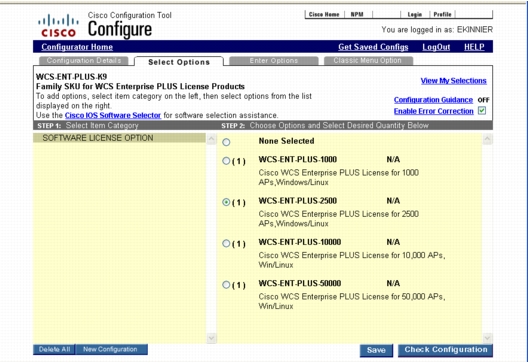Save the current configuration
The height and width of the screenshot is (363, 530).
point(376,350)
